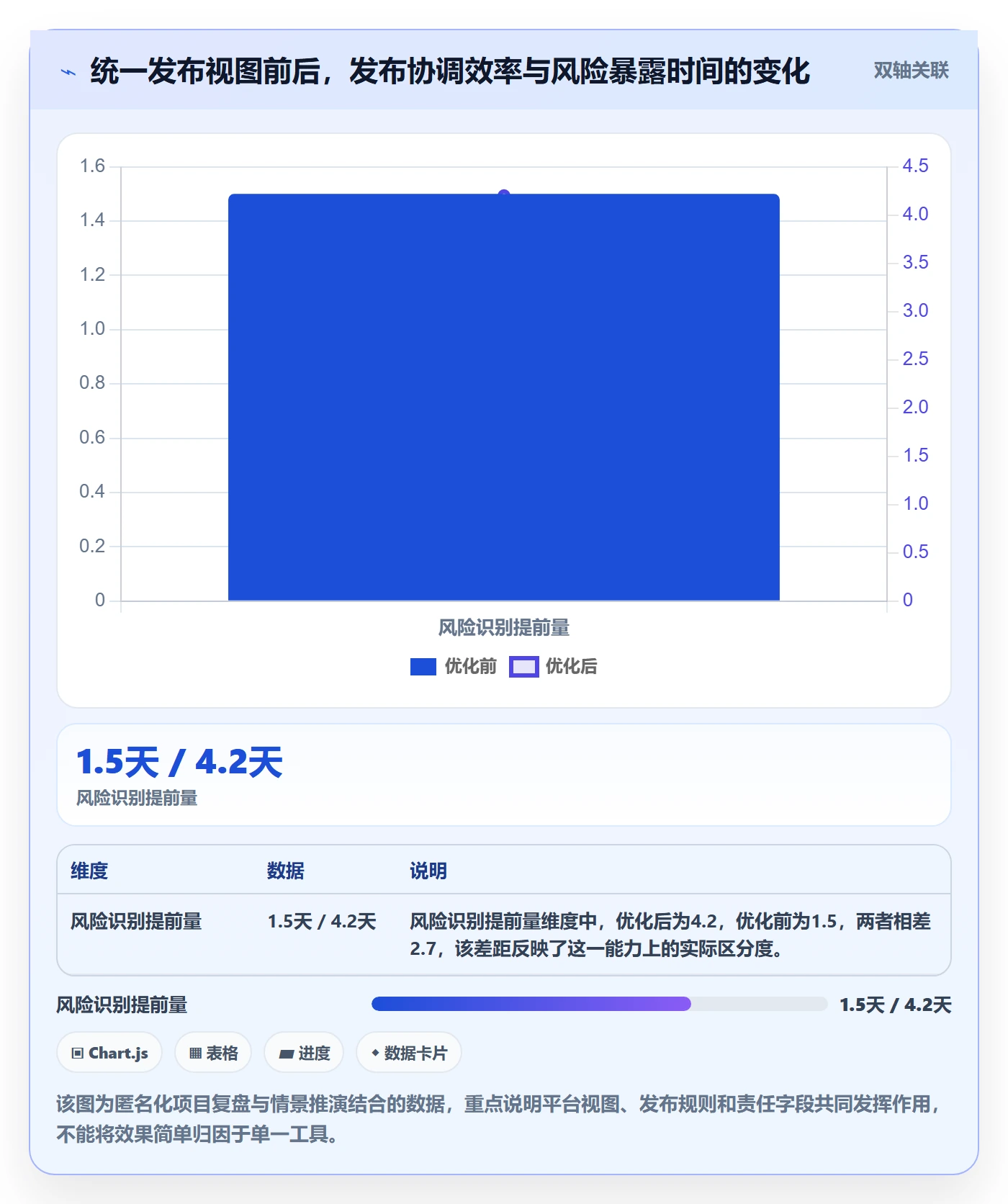
Task: Click the 进度 tag chip
Action: click(x=304, y=1053)
